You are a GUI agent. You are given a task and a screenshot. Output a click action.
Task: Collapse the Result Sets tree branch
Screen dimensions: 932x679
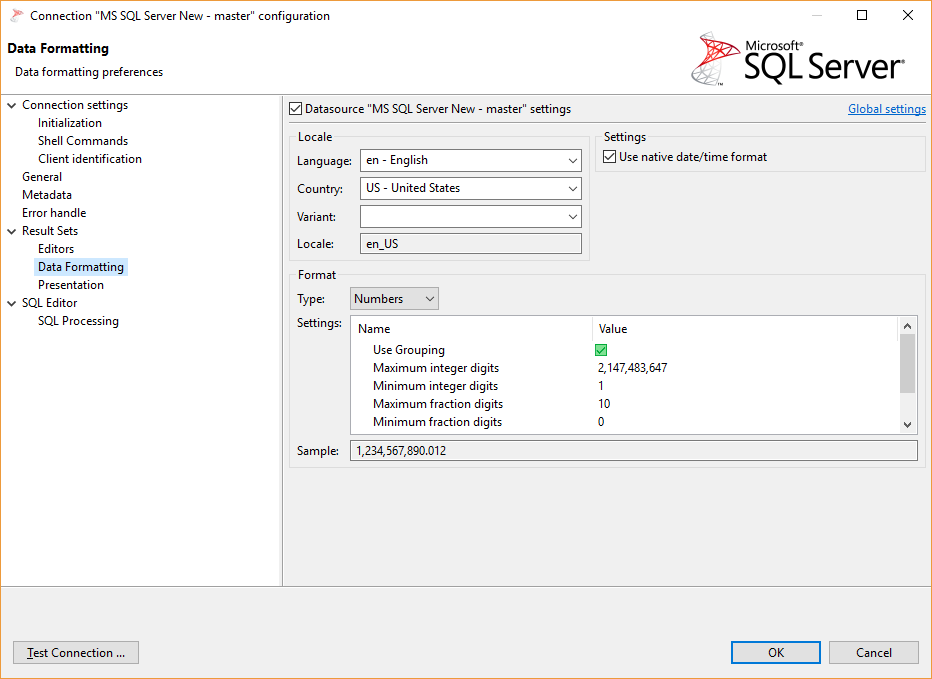[12, 230]
